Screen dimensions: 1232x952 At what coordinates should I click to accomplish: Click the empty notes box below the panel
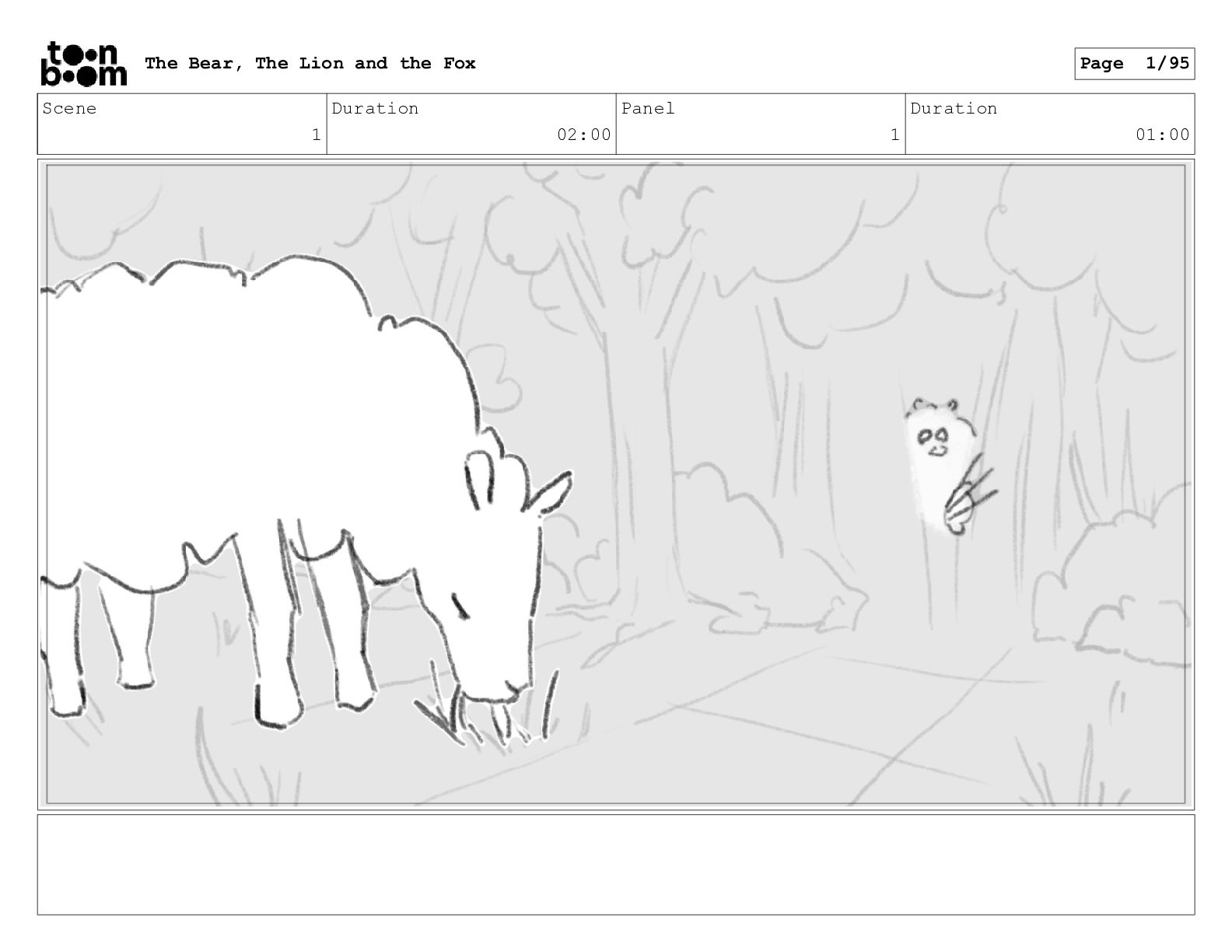(616, 865)
